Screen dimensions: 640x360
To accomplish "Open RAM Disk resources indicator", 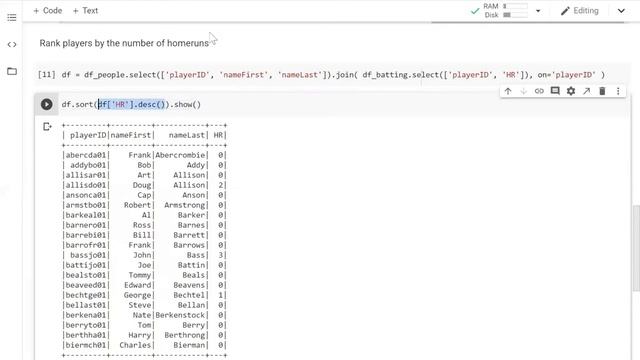I will [x=505, y=11].
